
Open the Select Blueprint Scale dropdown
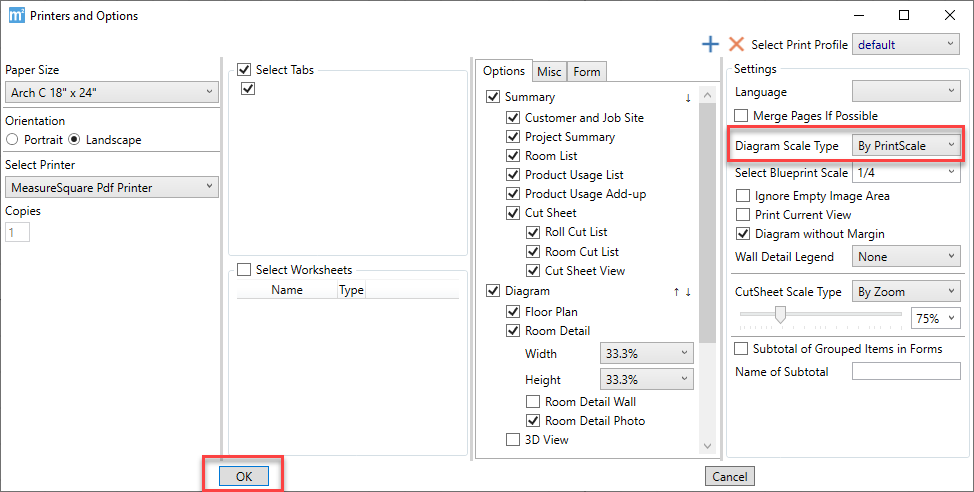click(906, 173)
